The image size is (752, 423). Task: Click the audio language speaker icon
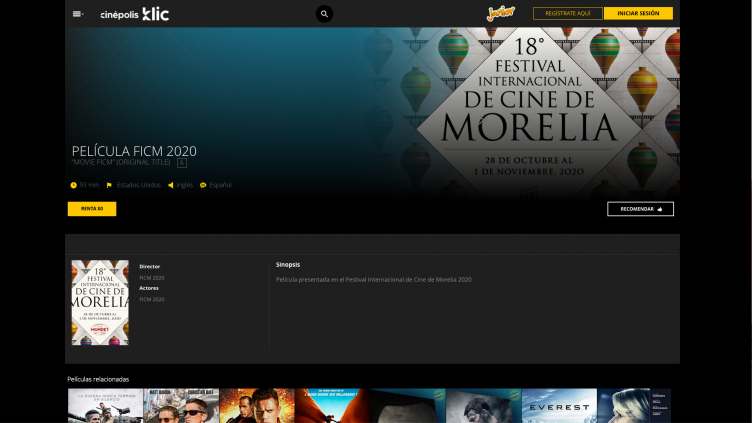[170, 185]
